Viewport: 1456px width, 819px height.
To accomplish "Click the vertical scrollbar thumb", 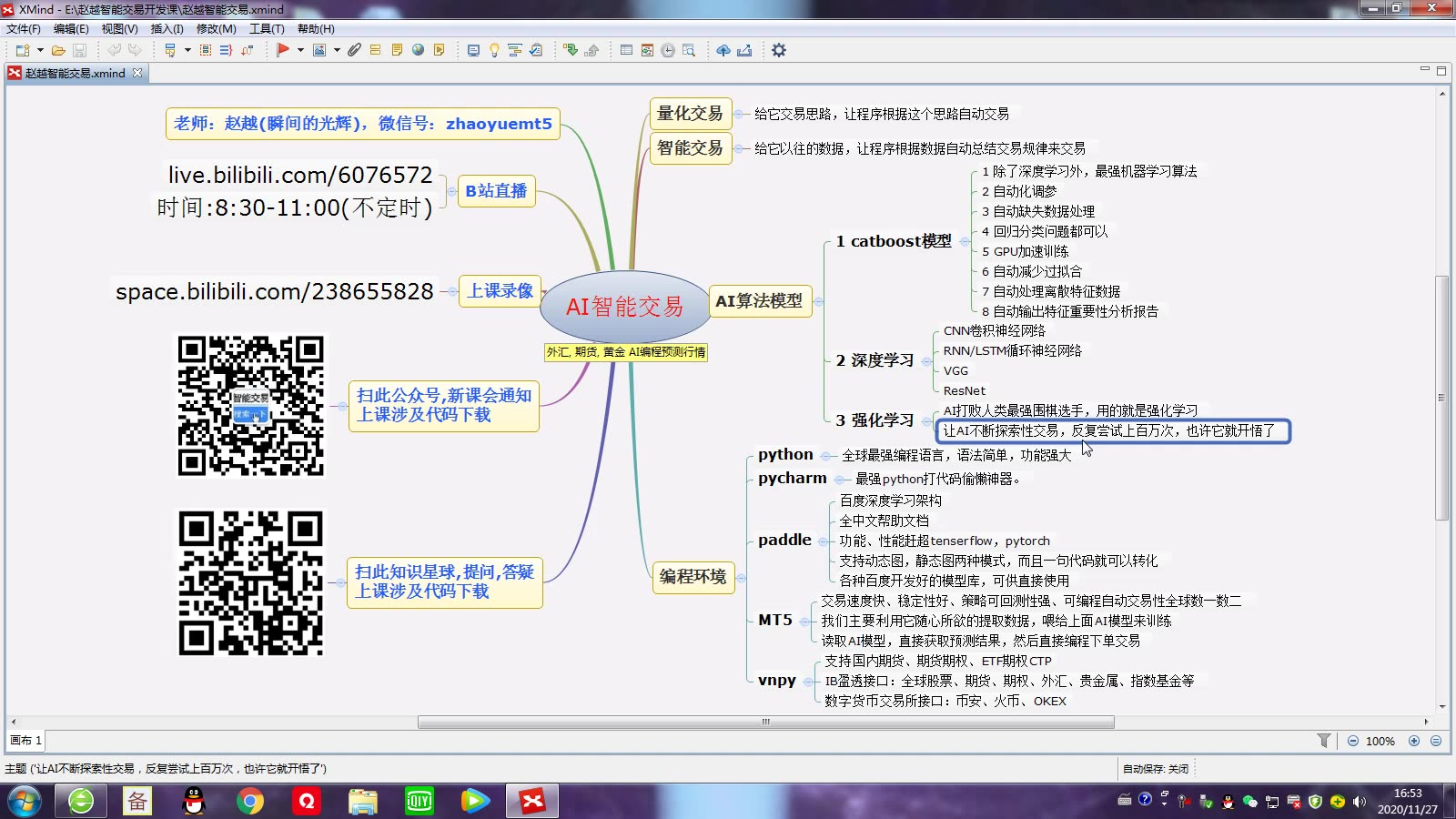I will click(x=1441, y=397).
